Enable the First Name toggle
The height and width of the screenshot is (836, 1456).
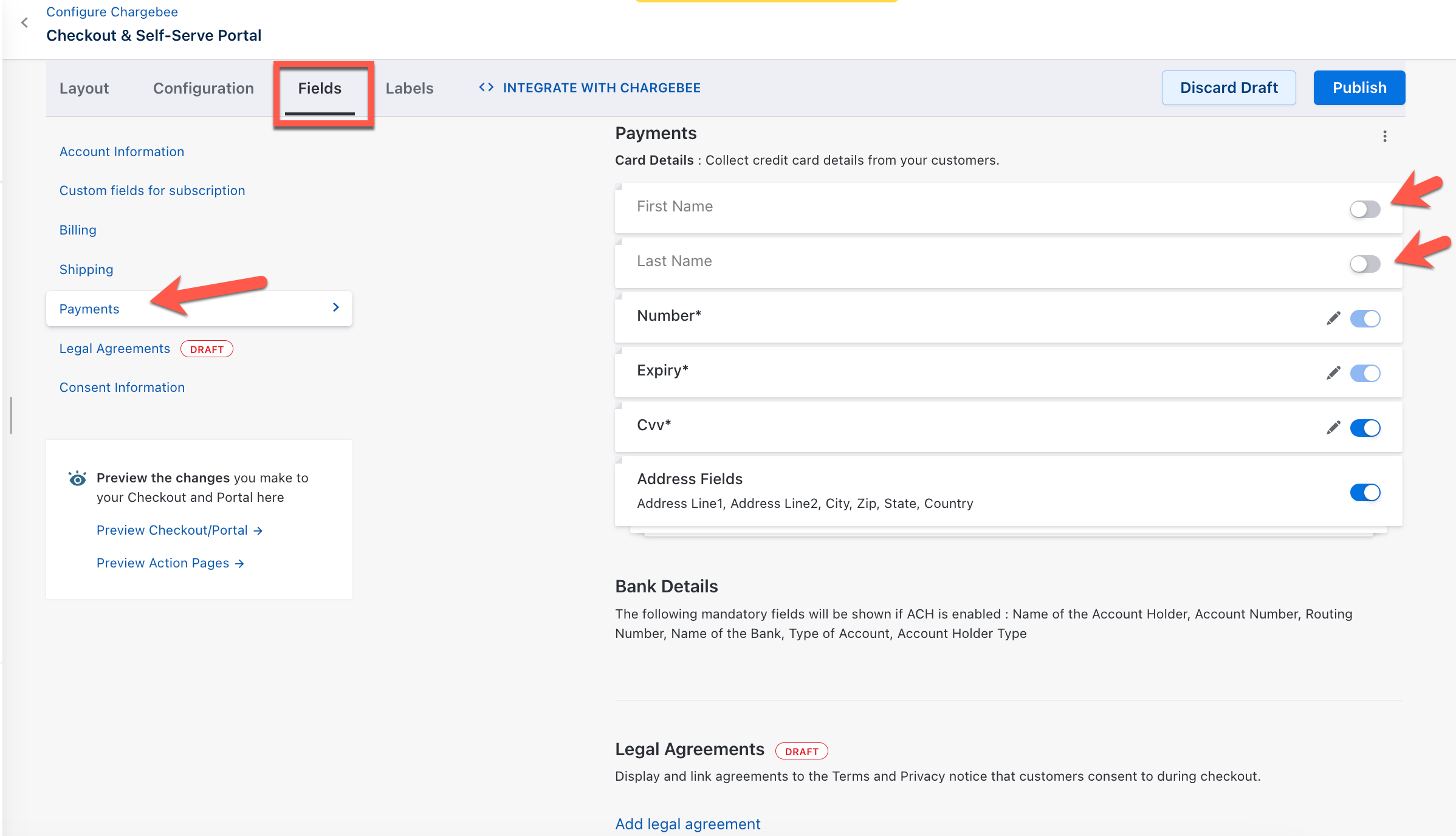coord(1365,210)
